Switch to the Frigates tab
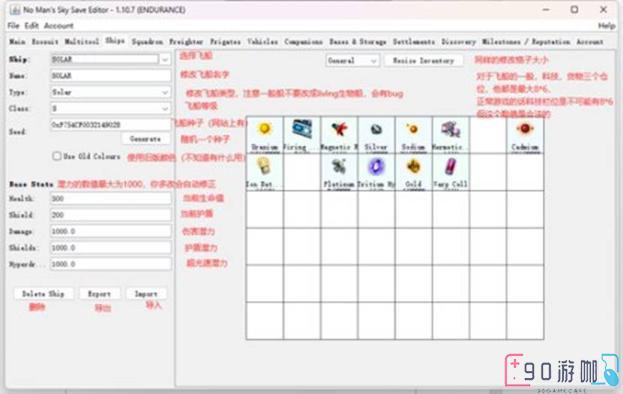 (x=225, y=42)
